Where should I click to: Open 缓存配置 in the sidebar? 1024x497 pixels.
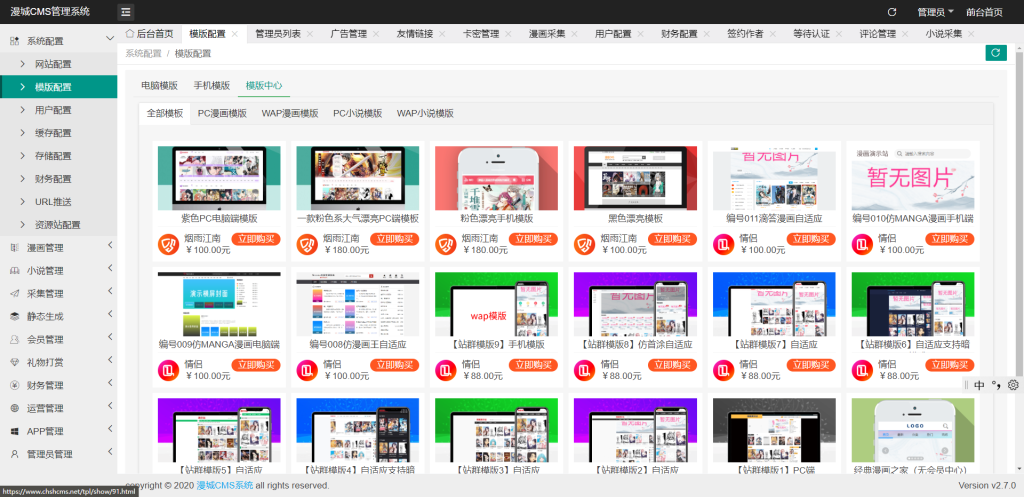pos(53,133)
